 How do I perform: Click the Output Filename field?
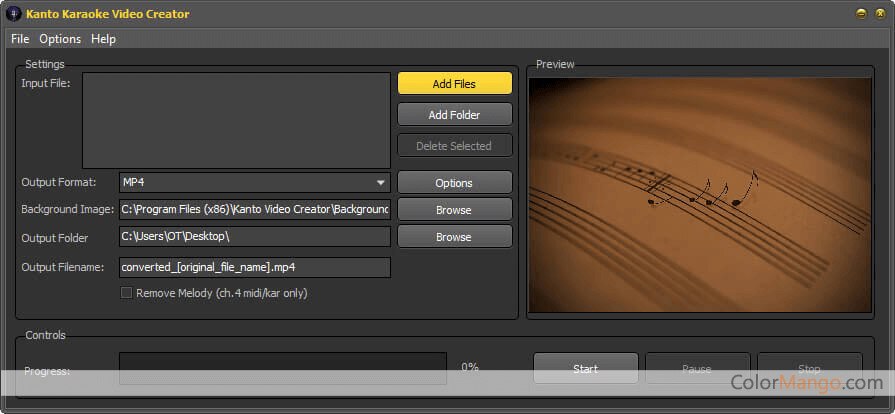coord(255,267)
